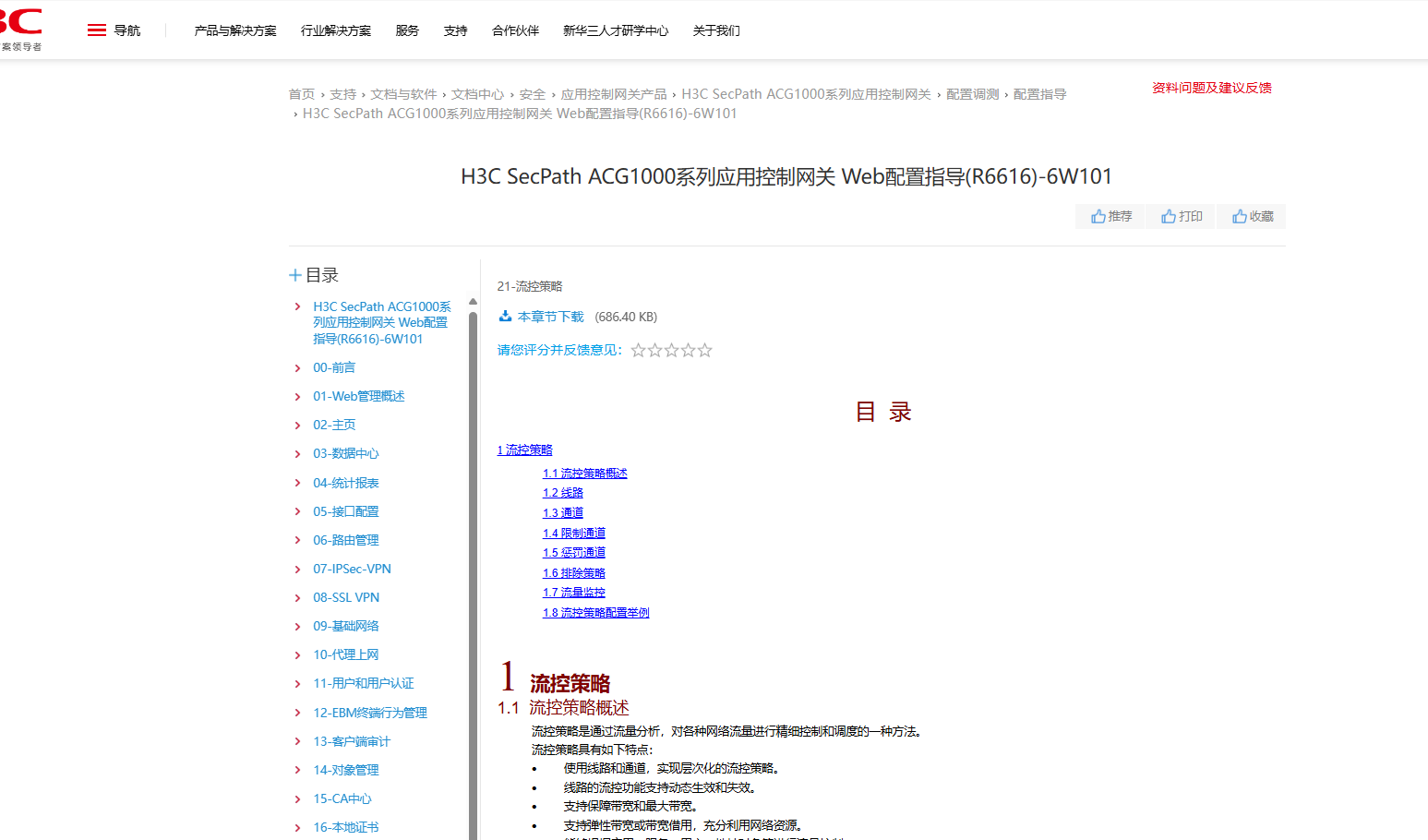The height and width of the screenshot is (840, 1428).
Task: Open the 导航 hamburger menu icon
Action: pos(97,30)
